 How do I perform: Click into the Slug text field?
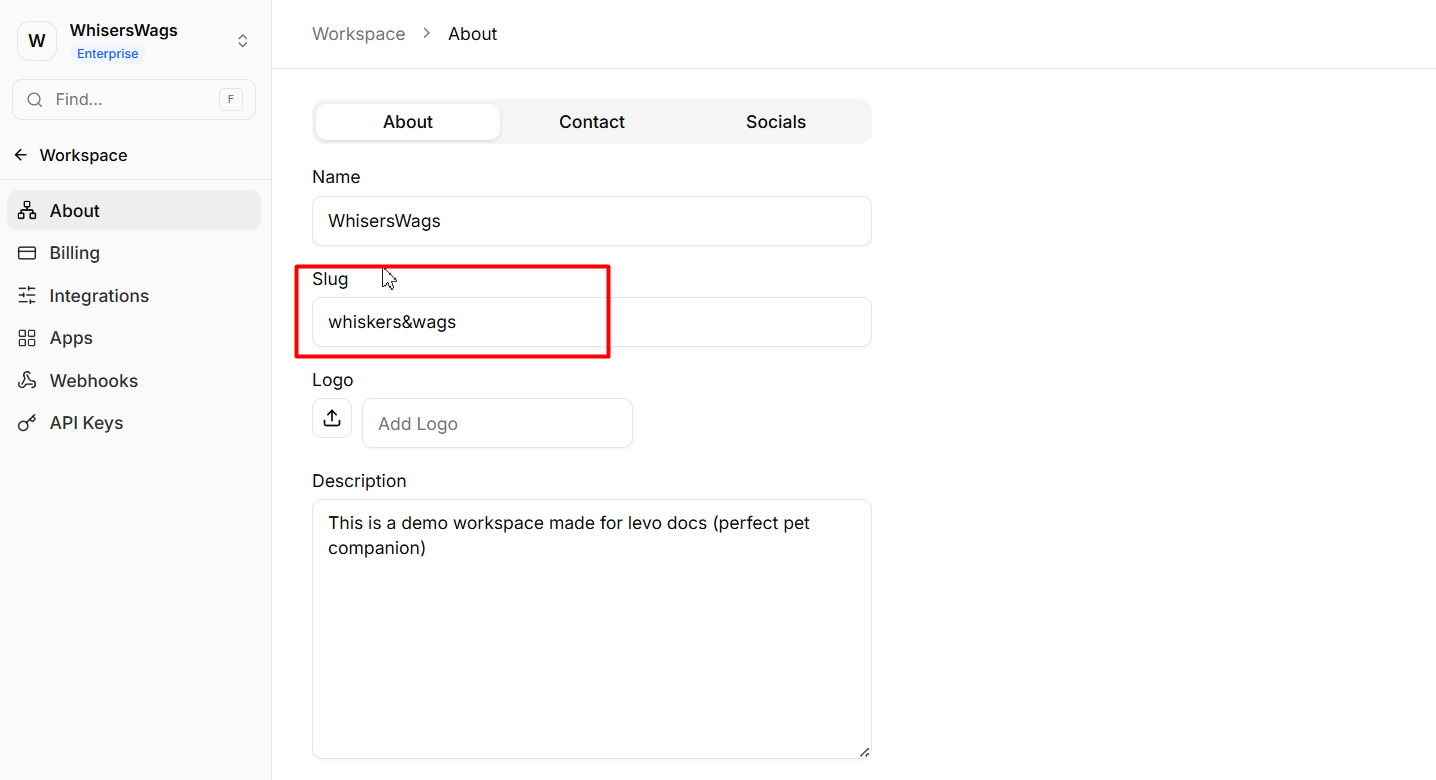591,322
